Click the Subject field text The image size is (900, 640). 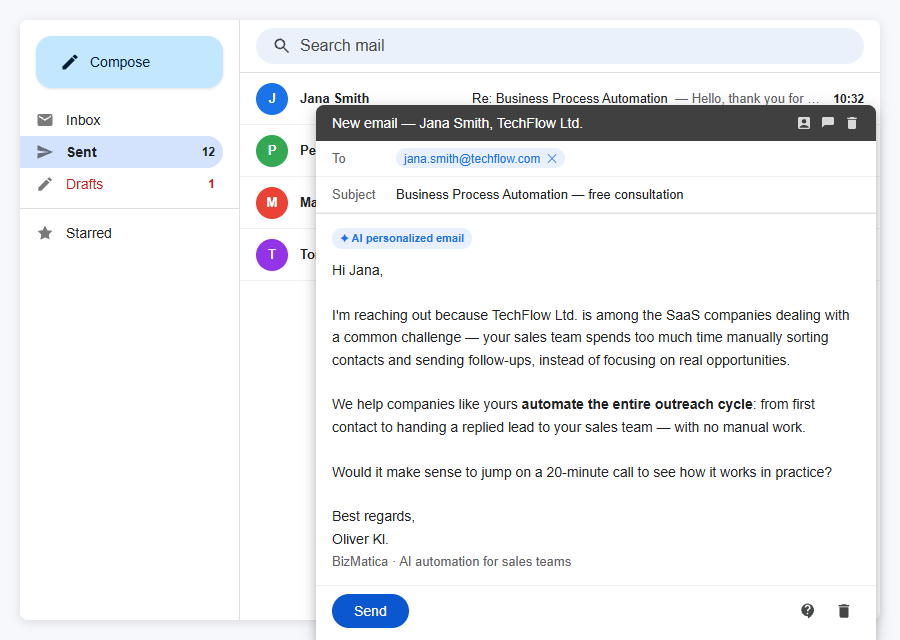coord(540,195)
